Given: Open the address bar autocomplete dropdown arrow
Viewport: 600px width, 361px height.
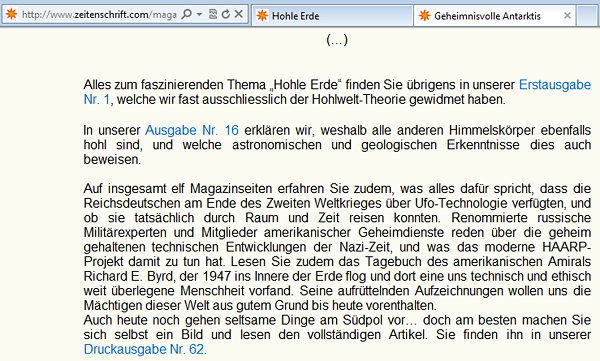Looking at the screenshot, I should (199, 15).
